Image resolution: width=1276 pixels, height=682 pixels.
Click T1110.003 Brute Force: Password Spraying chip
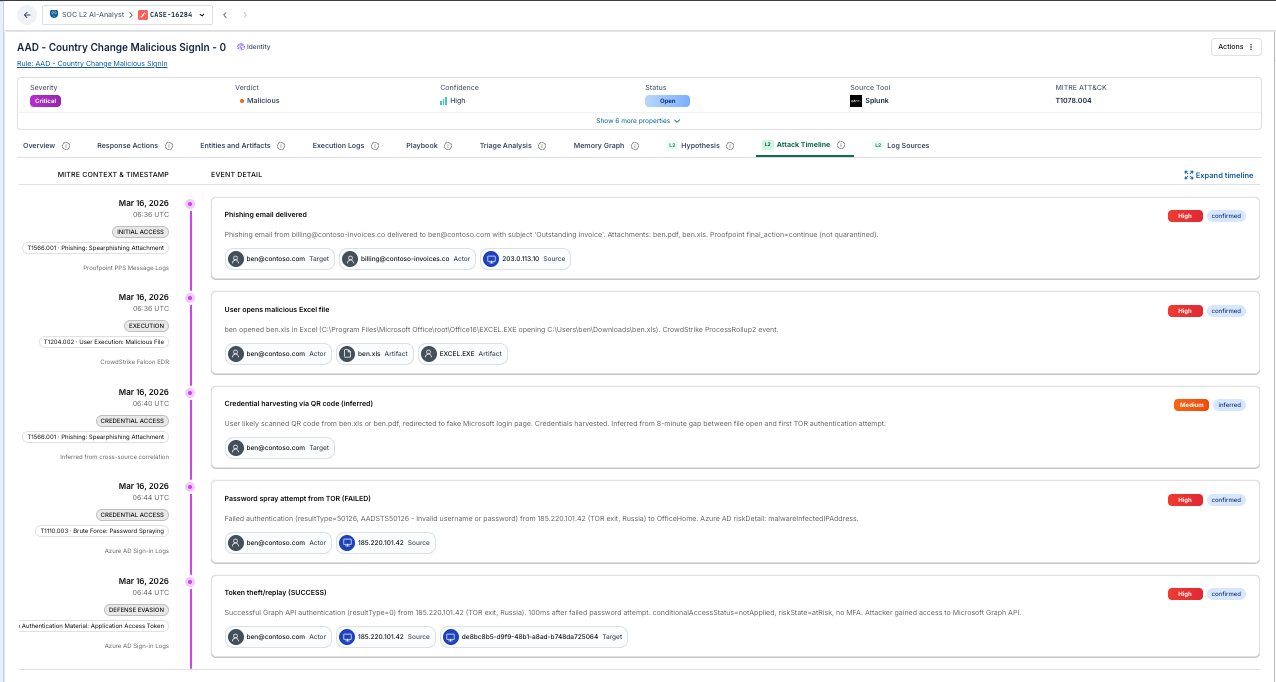tap(102, 531)
